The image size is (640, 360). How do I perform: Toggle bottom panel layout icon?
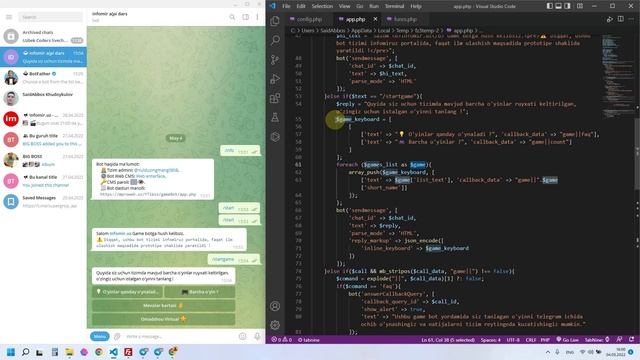tap(558, 6)
